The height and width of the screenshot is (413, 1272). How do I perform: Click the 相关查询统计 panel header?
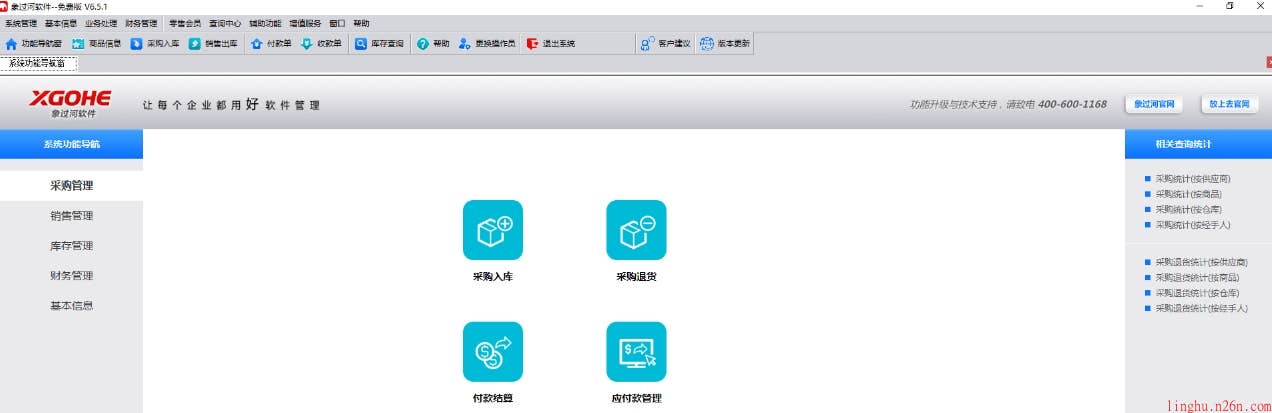tap(1198, 144)
